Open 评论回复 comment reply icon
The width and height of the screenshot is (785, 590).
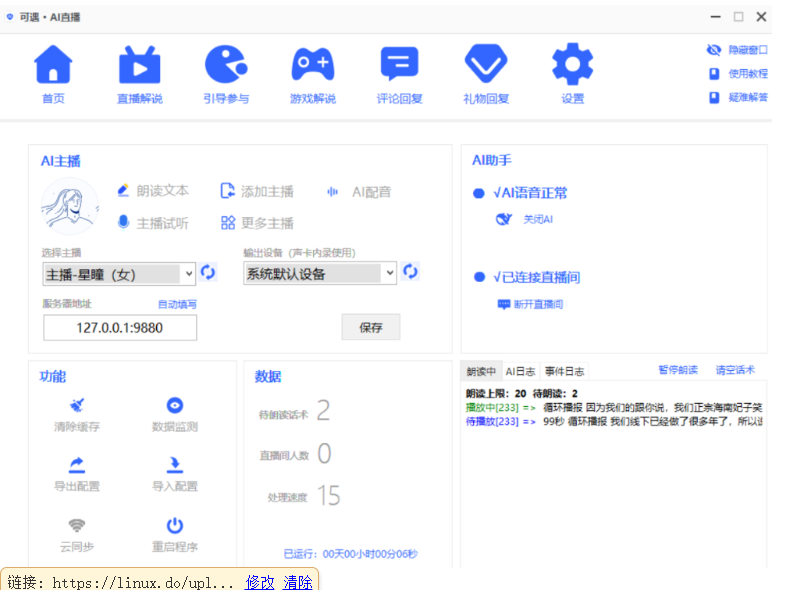pyautogui.click(x=399, y=66)
